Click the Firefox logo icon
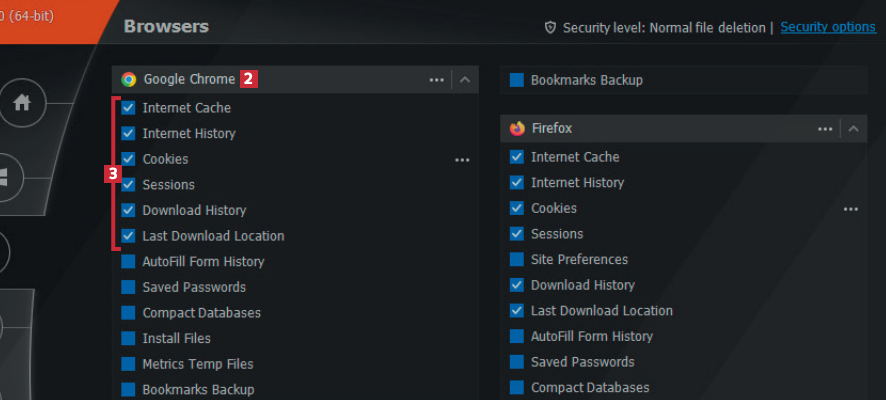 [x=517, y=129]
